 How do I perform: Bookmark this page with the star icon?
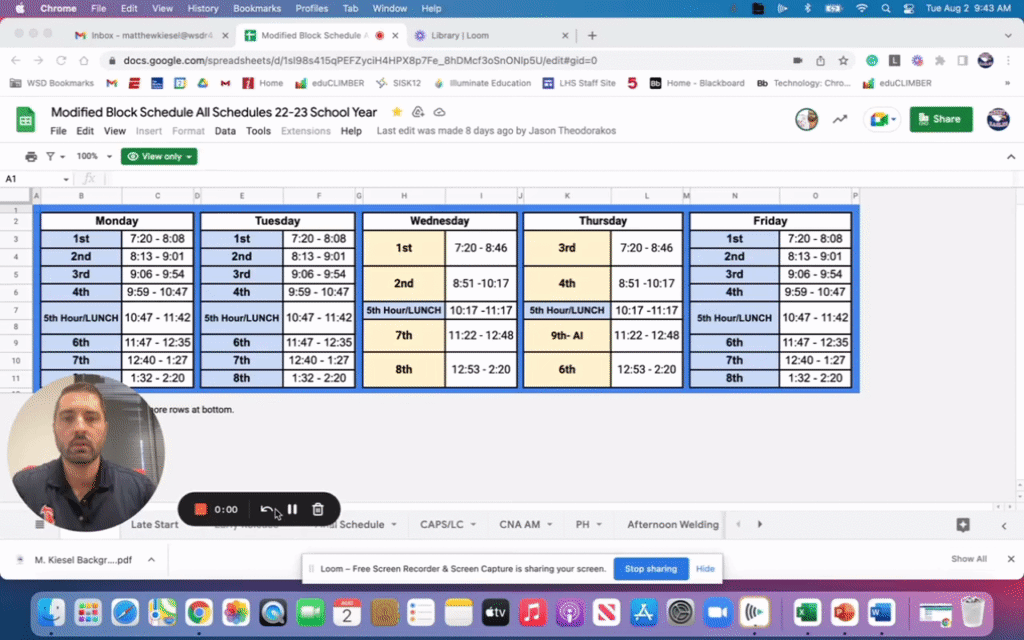click(843, 60)
